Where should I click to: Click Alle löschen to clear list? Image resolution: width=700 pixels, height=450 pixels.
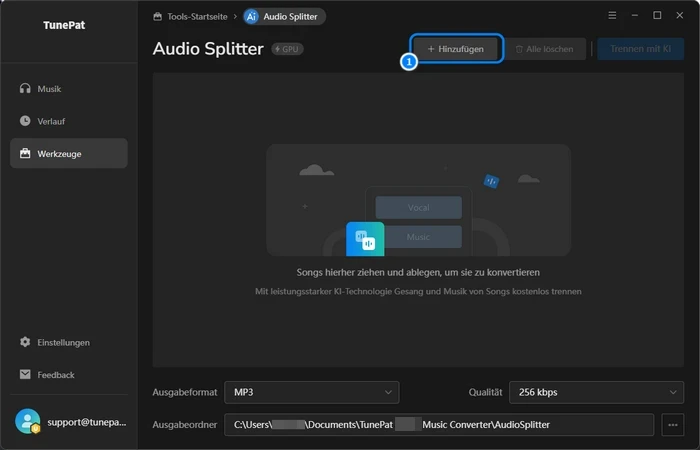(544, 49)
